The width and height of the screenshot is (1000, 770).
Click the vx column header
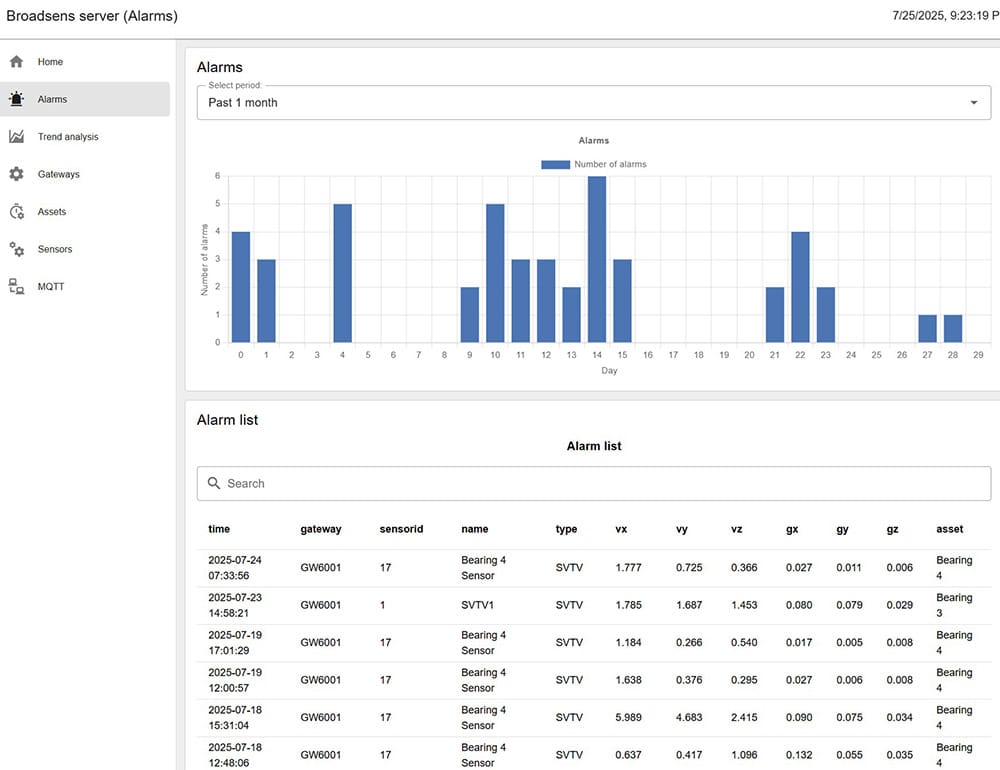622,529
